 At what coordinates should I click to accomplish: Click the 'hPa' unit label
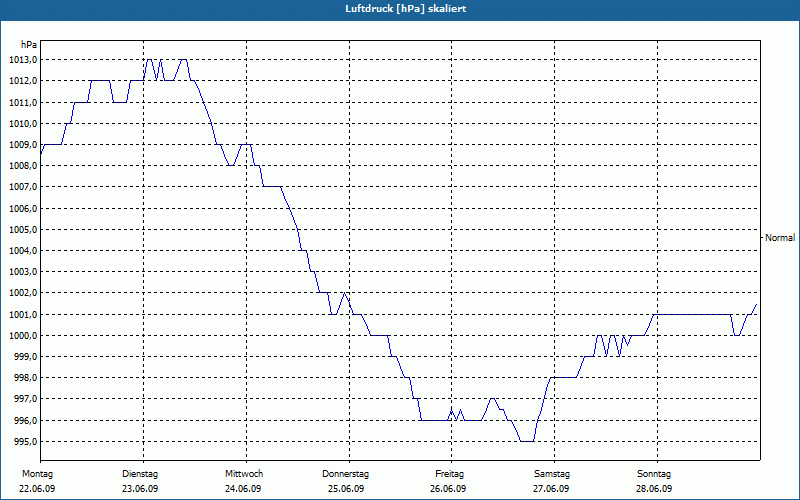[29, 45]
